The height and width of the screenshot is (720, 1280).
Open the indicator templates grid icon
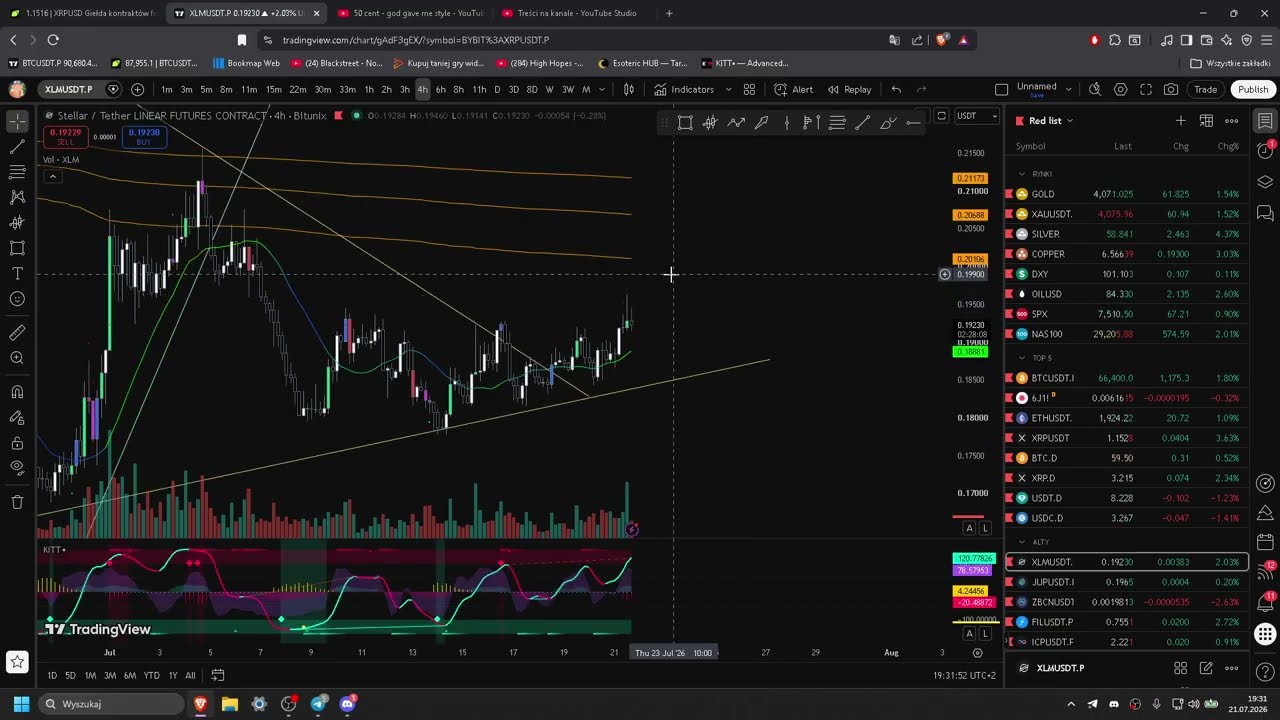click(x=749, y=89)
